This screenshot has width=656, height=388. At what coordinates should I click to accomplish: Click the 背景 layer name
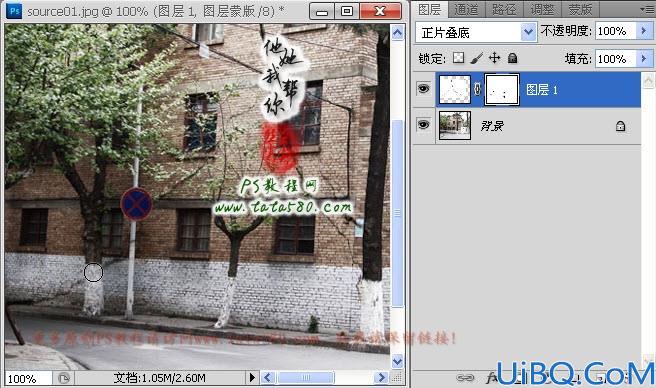tap(492, 126)
